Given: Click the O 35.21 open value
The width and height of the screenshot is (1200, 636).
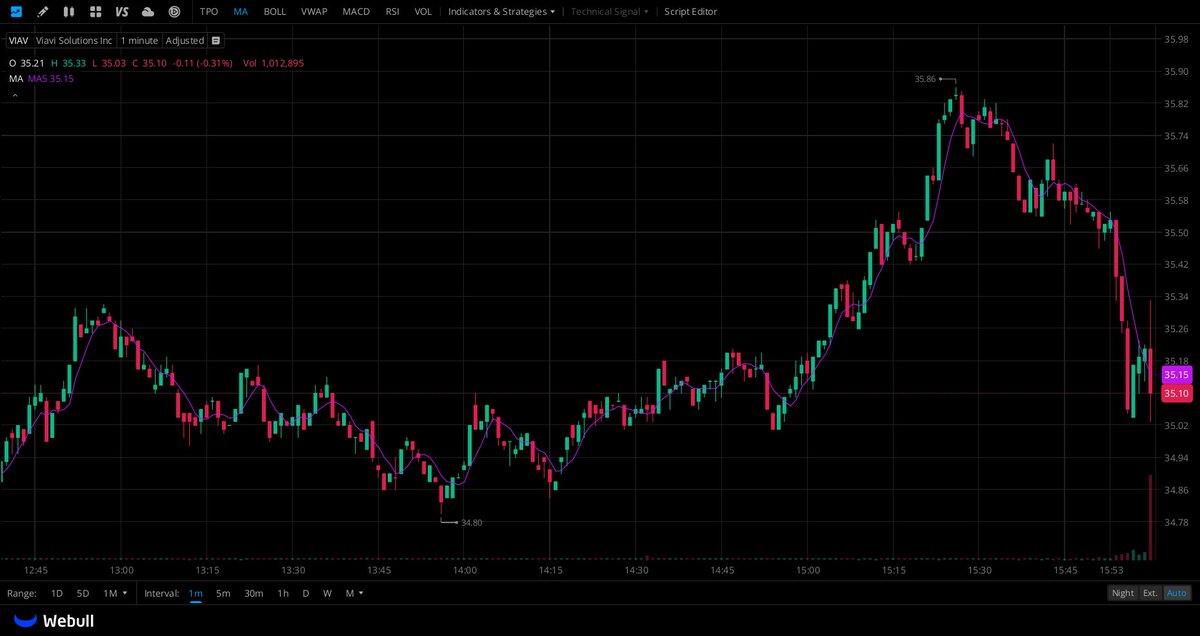Looking at the screenshot, I should click(x=28, y=62).
